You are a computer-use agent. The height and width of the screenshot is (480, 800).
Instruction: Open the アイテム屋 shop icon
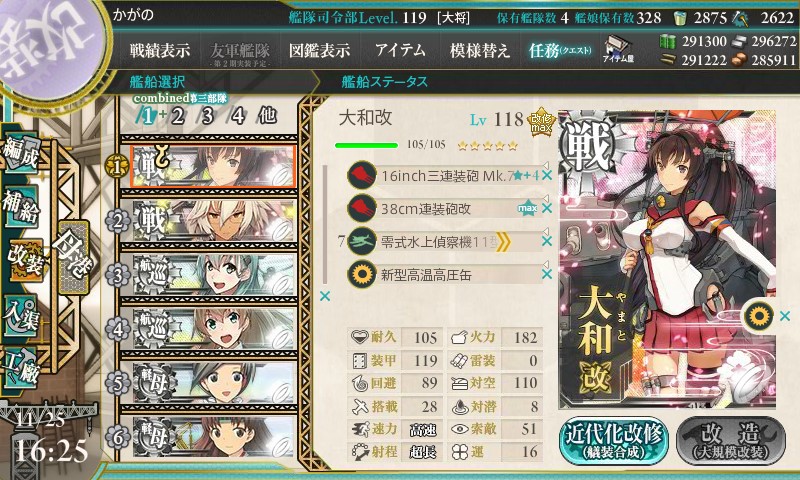tap(618, 49)
